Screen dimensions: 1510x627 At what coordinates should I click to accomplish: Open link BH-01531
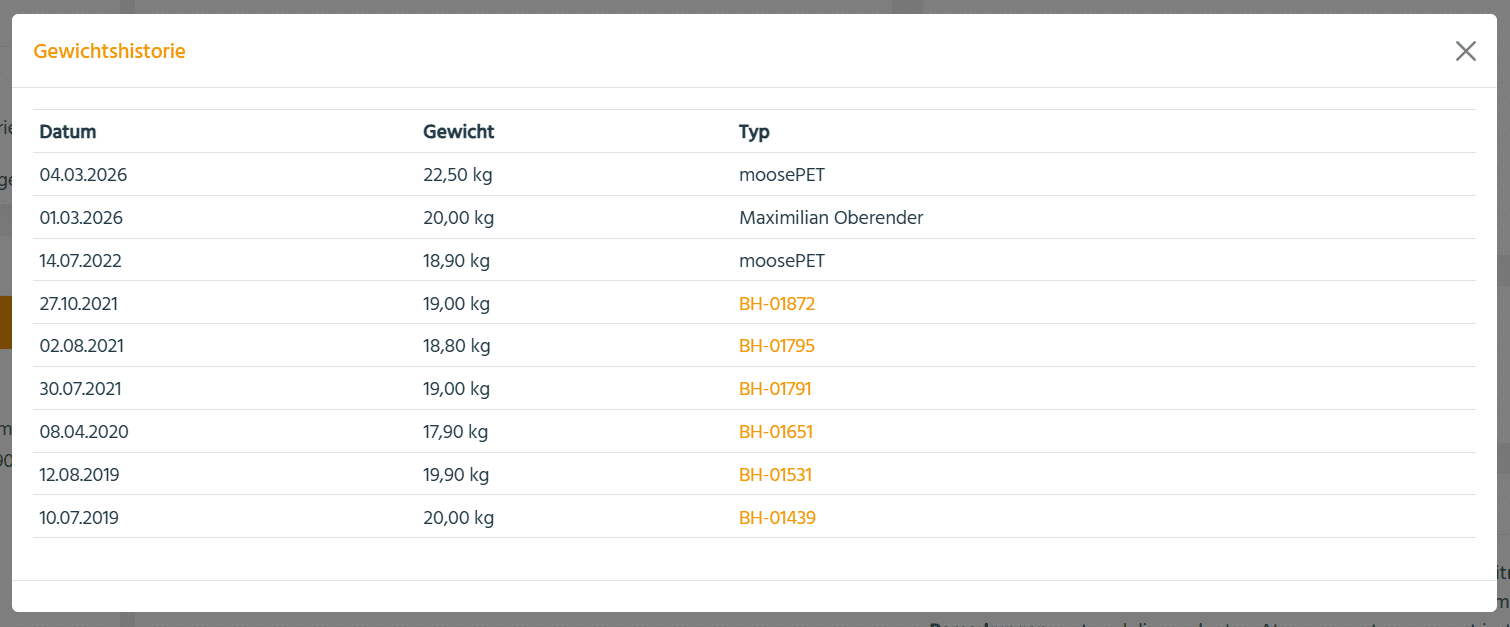pyautogui.click(x=775, y=475)
